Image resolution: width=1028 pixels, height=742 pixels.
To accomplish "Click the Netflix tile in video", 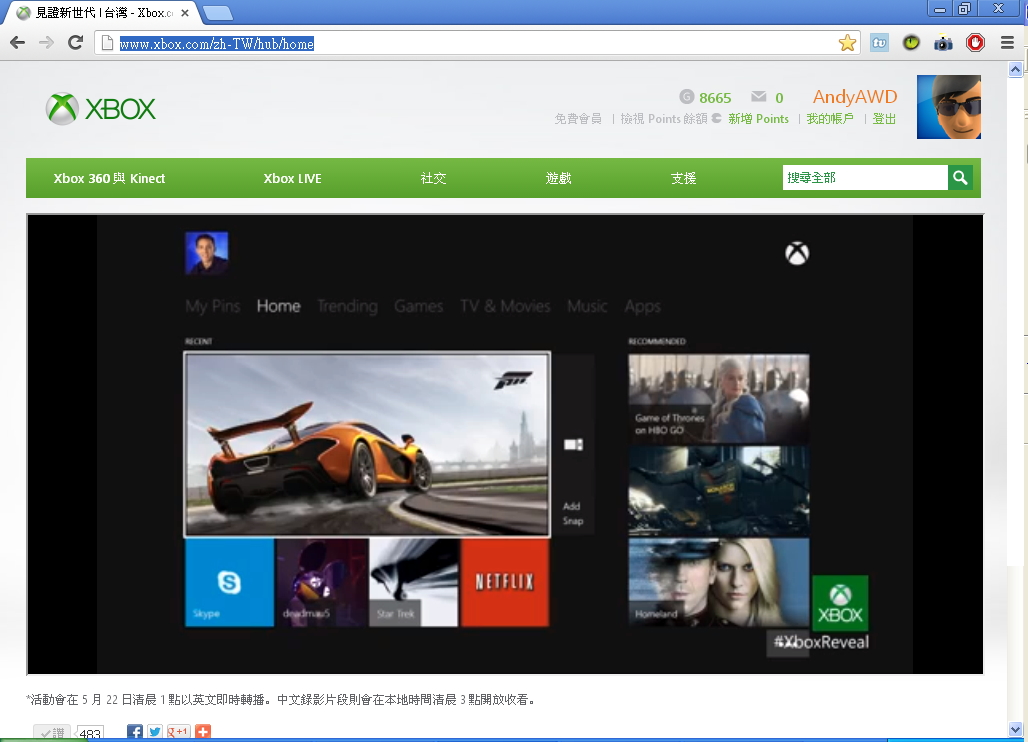I will click(x=505, y=582).
